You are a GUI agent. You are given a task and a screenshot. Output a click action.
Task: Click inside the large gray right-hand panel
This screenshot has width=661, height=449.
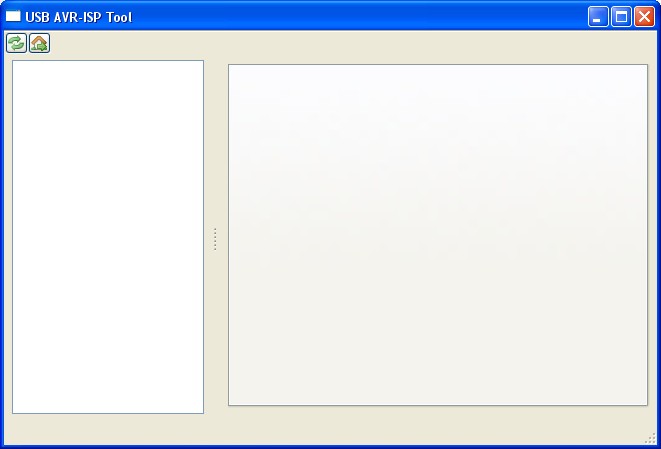[438, 235]
